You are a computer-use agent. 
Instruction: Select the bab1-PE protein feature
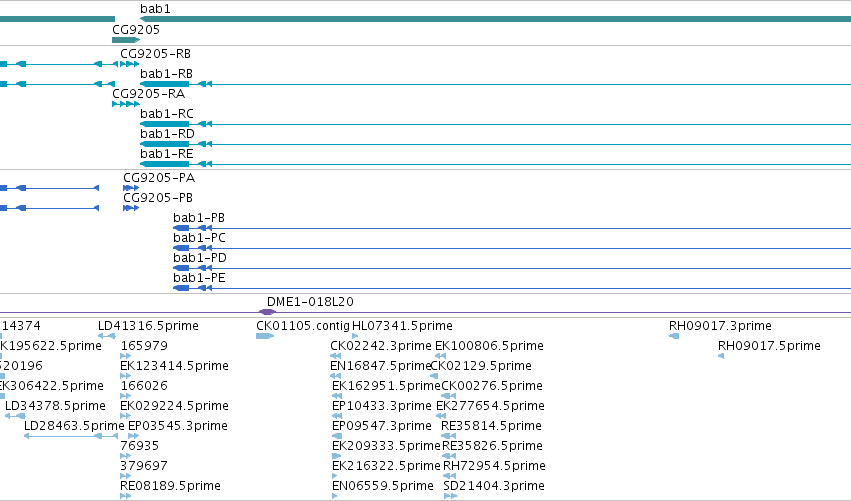(512, 288)
